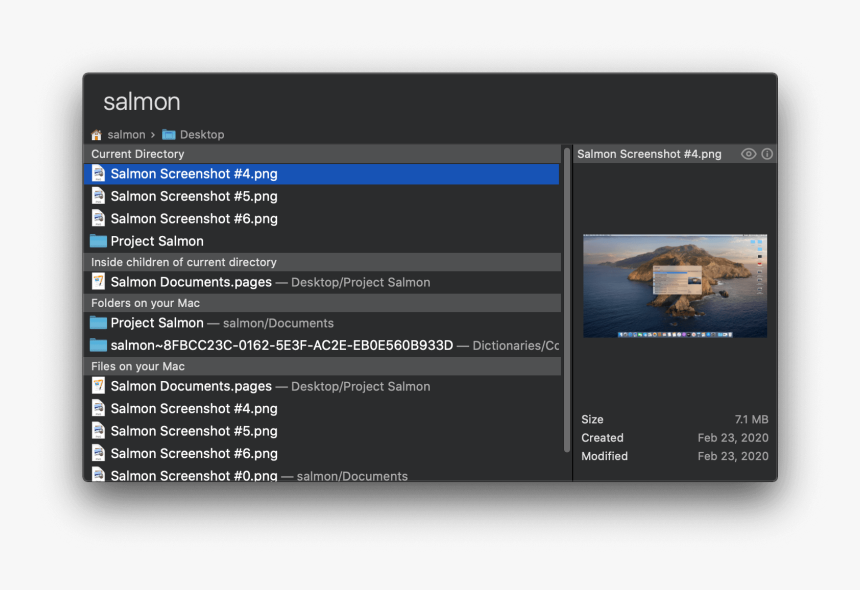Click the Desktop folder icon in breadcrumb

(169, 135)
